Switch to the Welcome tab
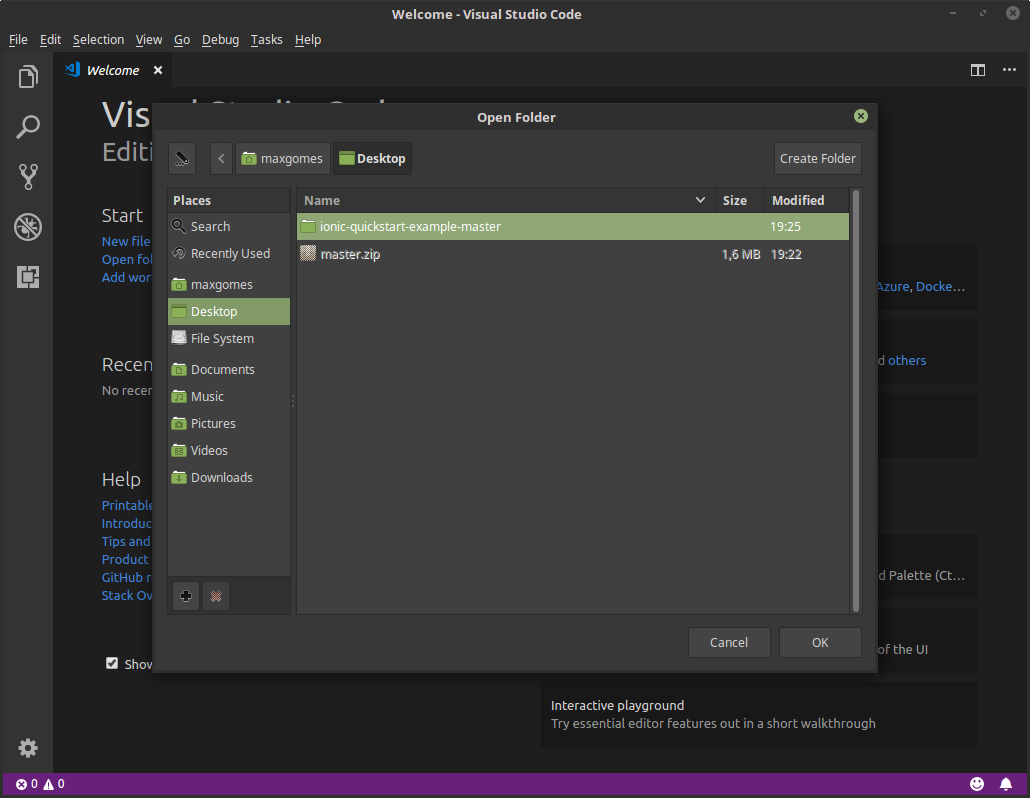 [112, 70]
